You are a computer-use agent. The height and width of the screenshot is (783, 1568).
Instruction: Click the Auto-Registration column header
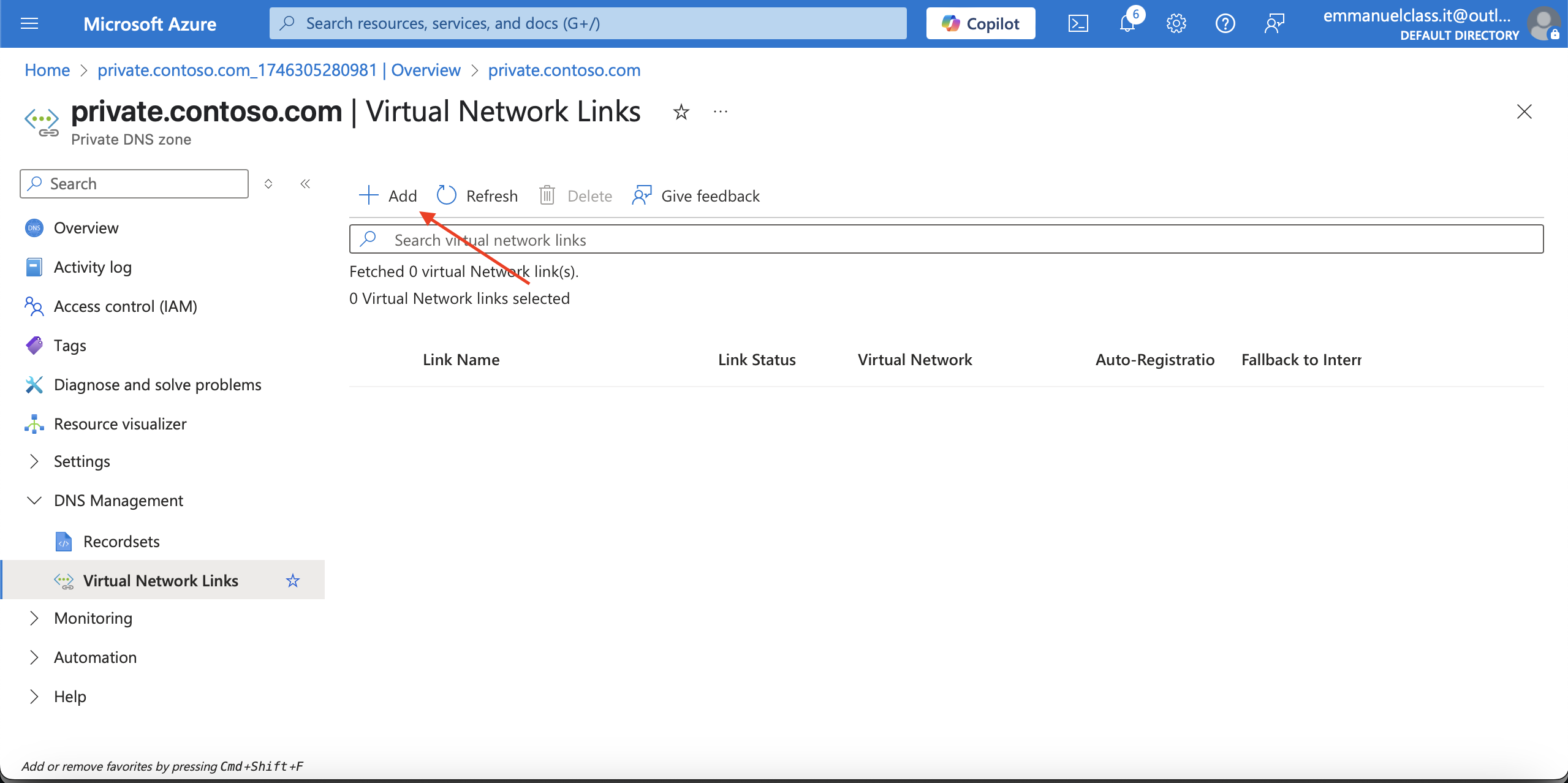[x=1155, y=360]
